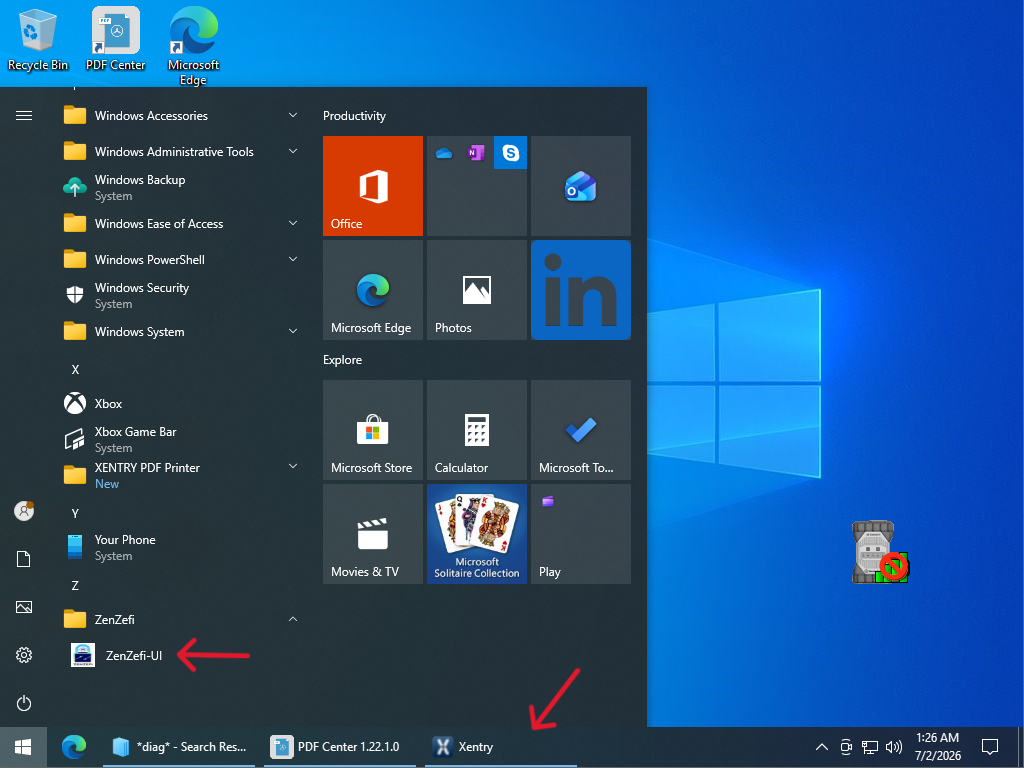
Task: Open the Photos tile
Action: 477,290
